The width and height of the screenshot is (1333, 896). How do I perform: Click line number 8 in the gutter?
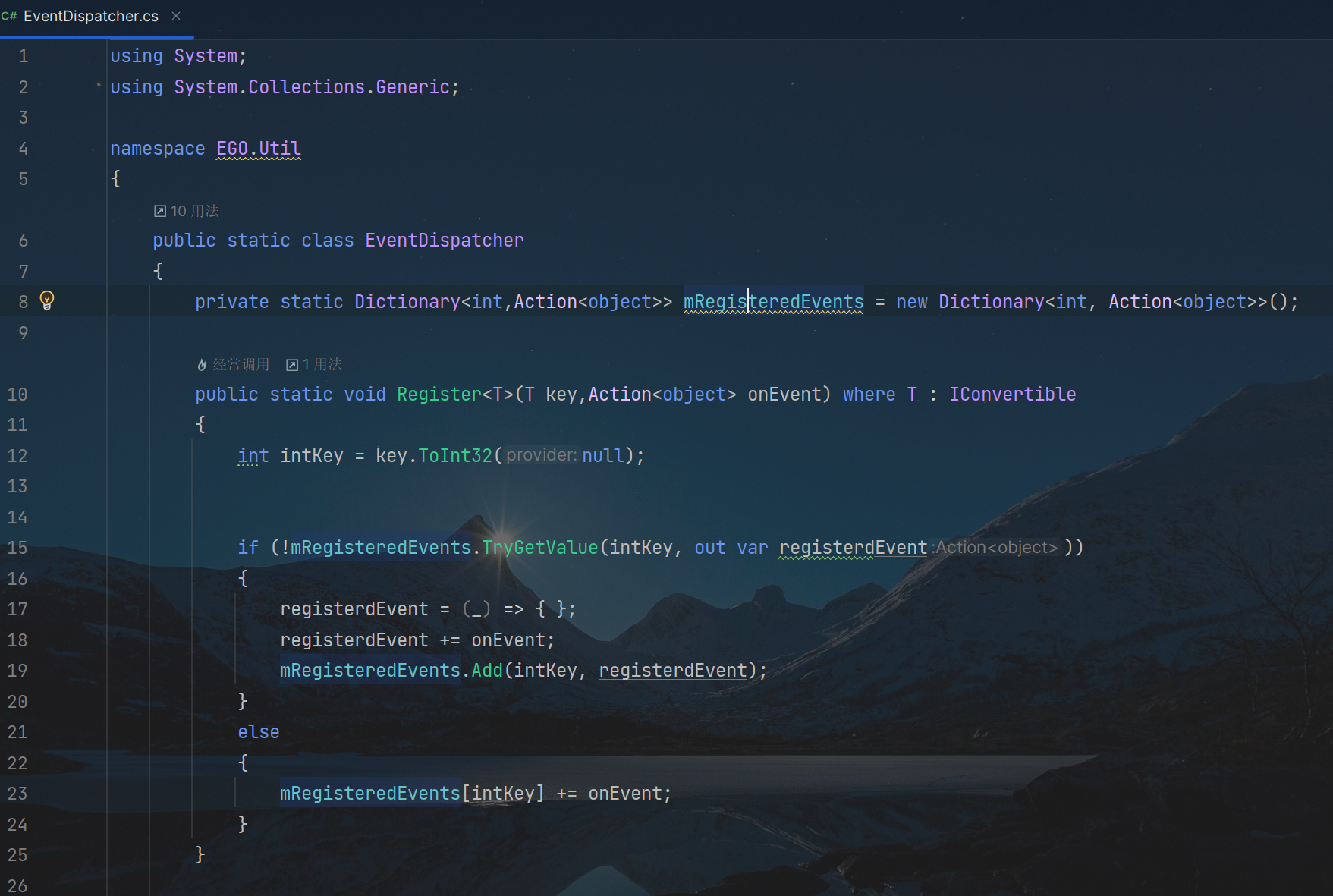(x=24, y=302)
